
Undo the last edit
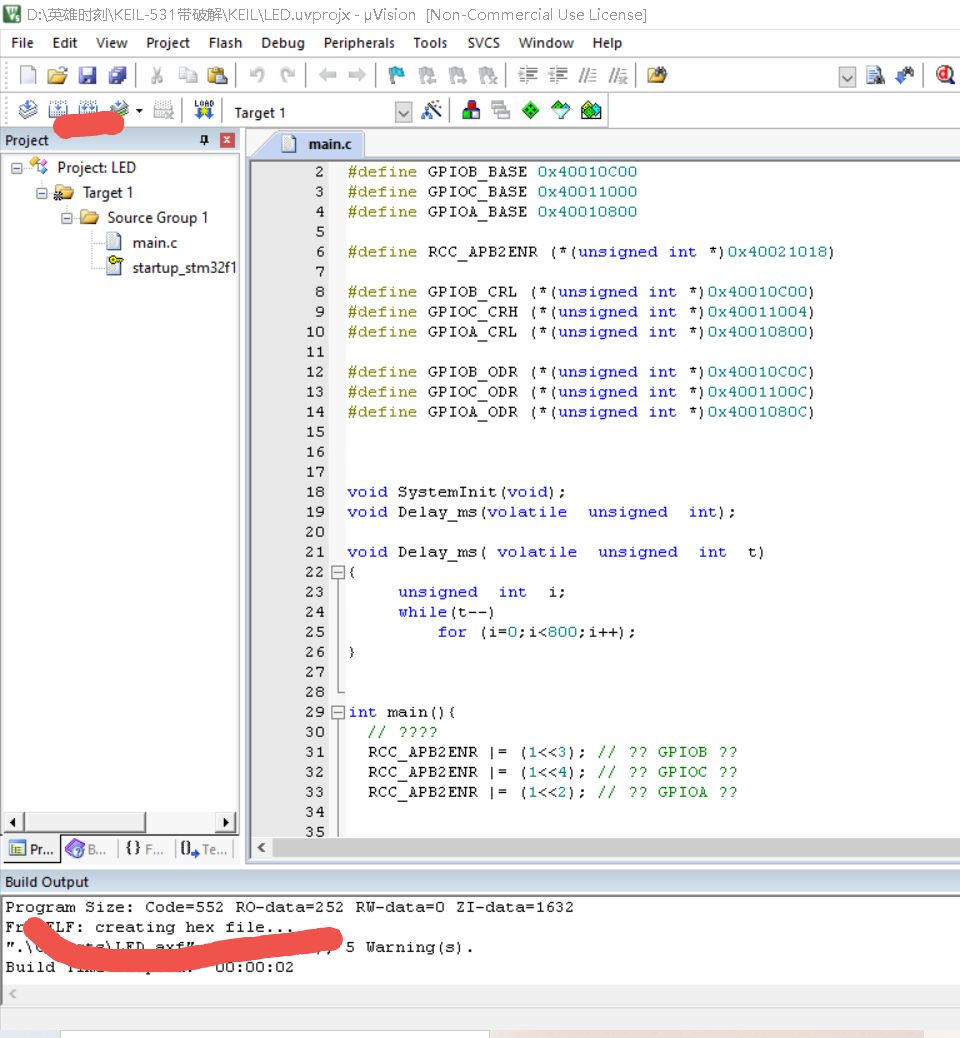coord(257,75)
